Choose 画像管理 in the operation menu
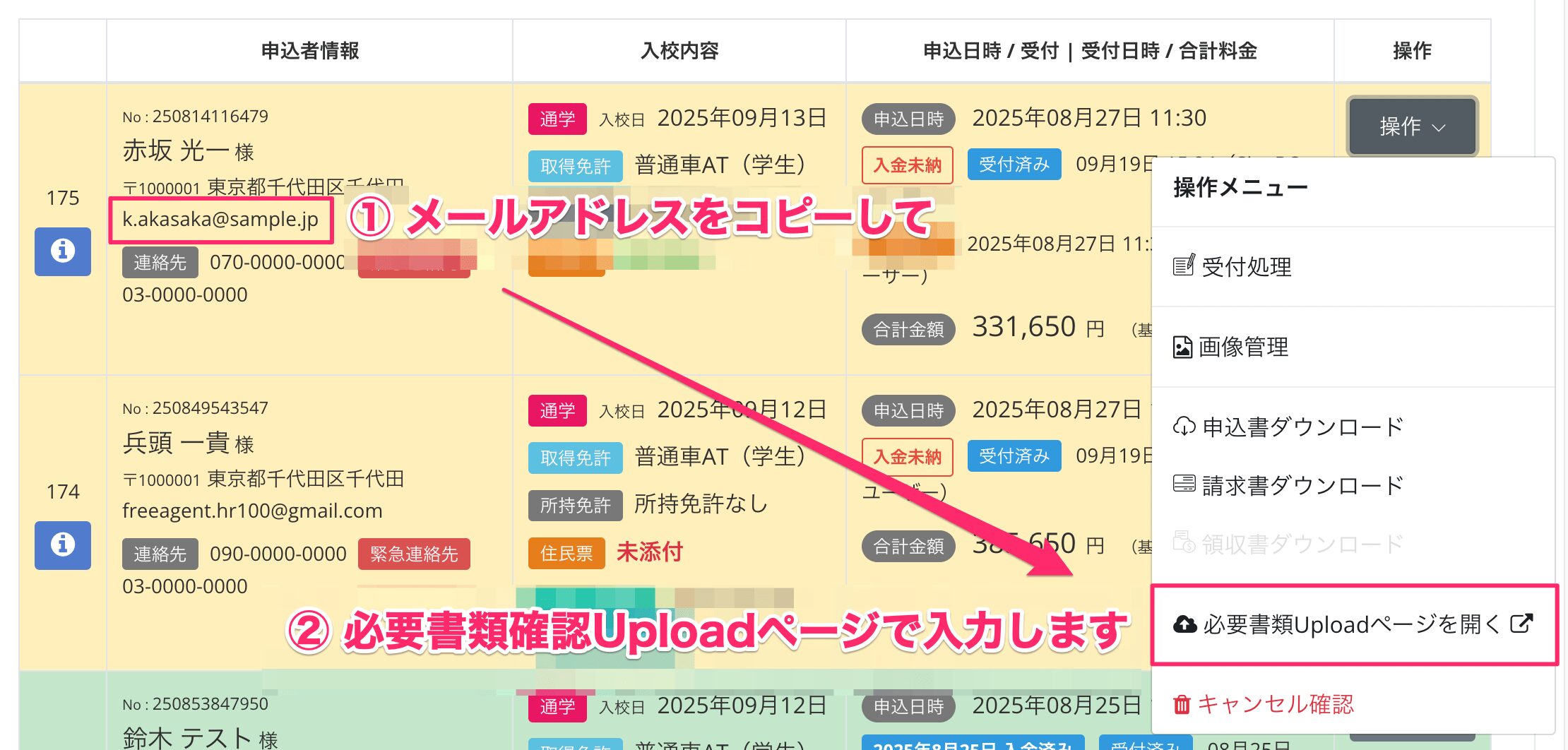Screen dimensions: 1568x750 [x=1243, y=347]
